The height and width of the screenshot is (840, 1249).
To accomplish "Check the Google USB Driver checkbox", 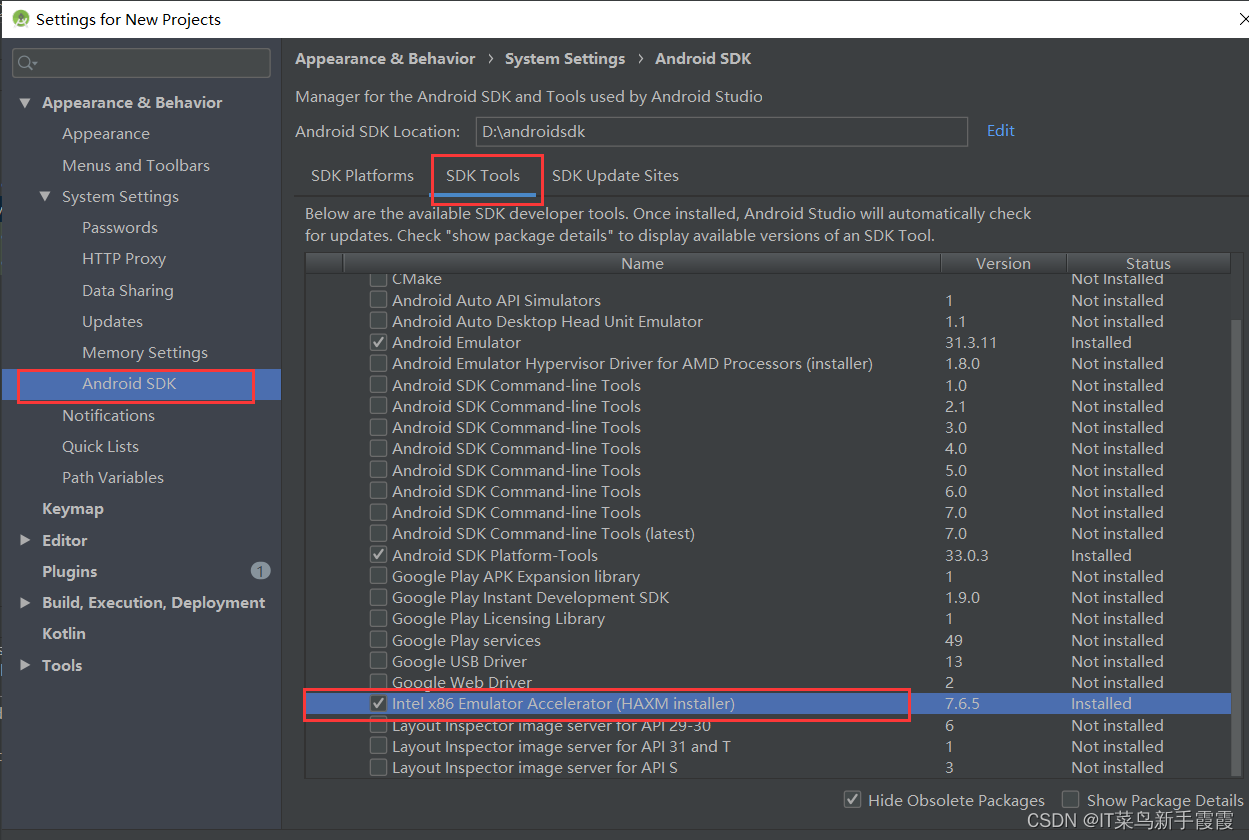I will pos(378,661).
